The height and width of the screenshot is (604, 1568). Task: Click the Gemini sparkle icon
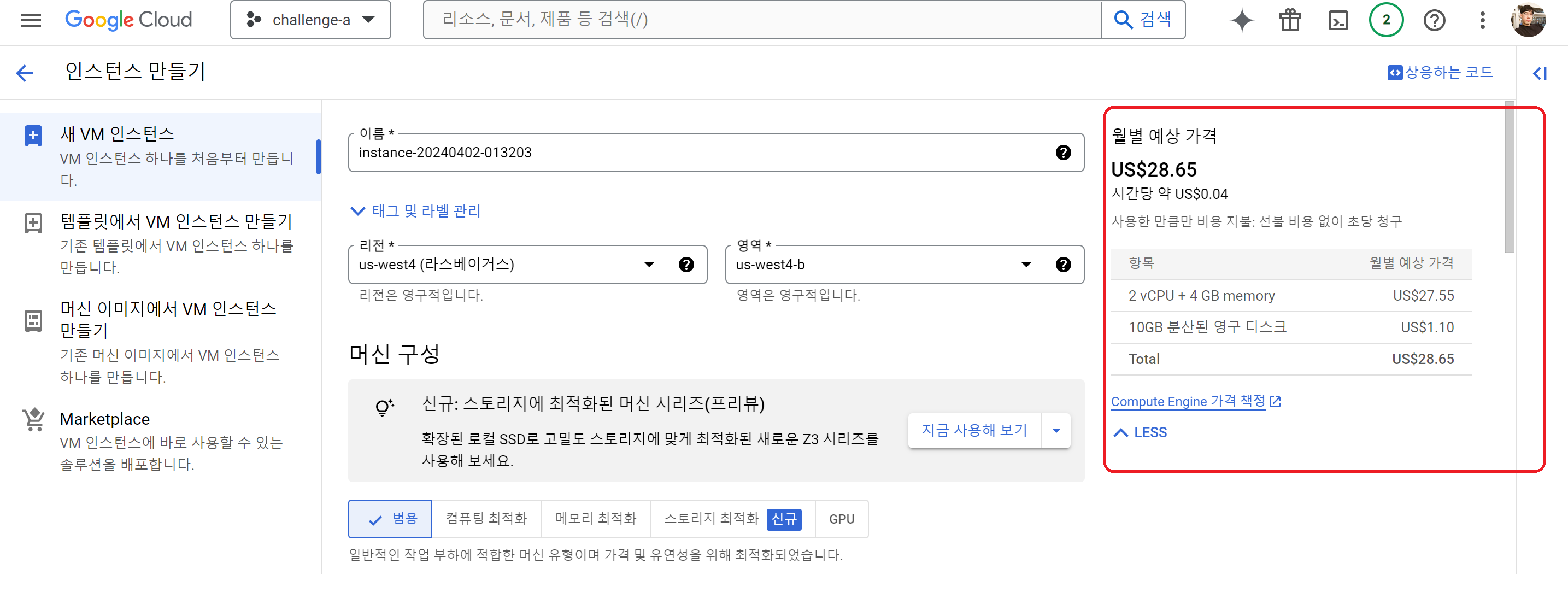(x=1241, y=20)
